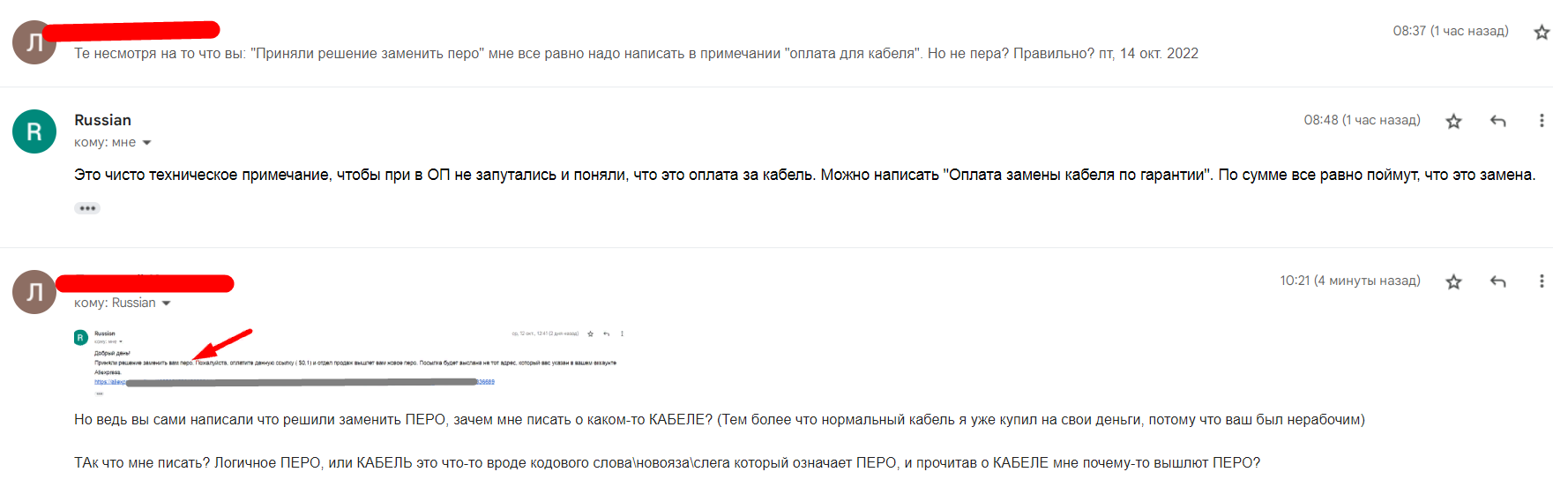Star the message from Russian at 08:48
Screen dimensions: 1568x502
1453,122
